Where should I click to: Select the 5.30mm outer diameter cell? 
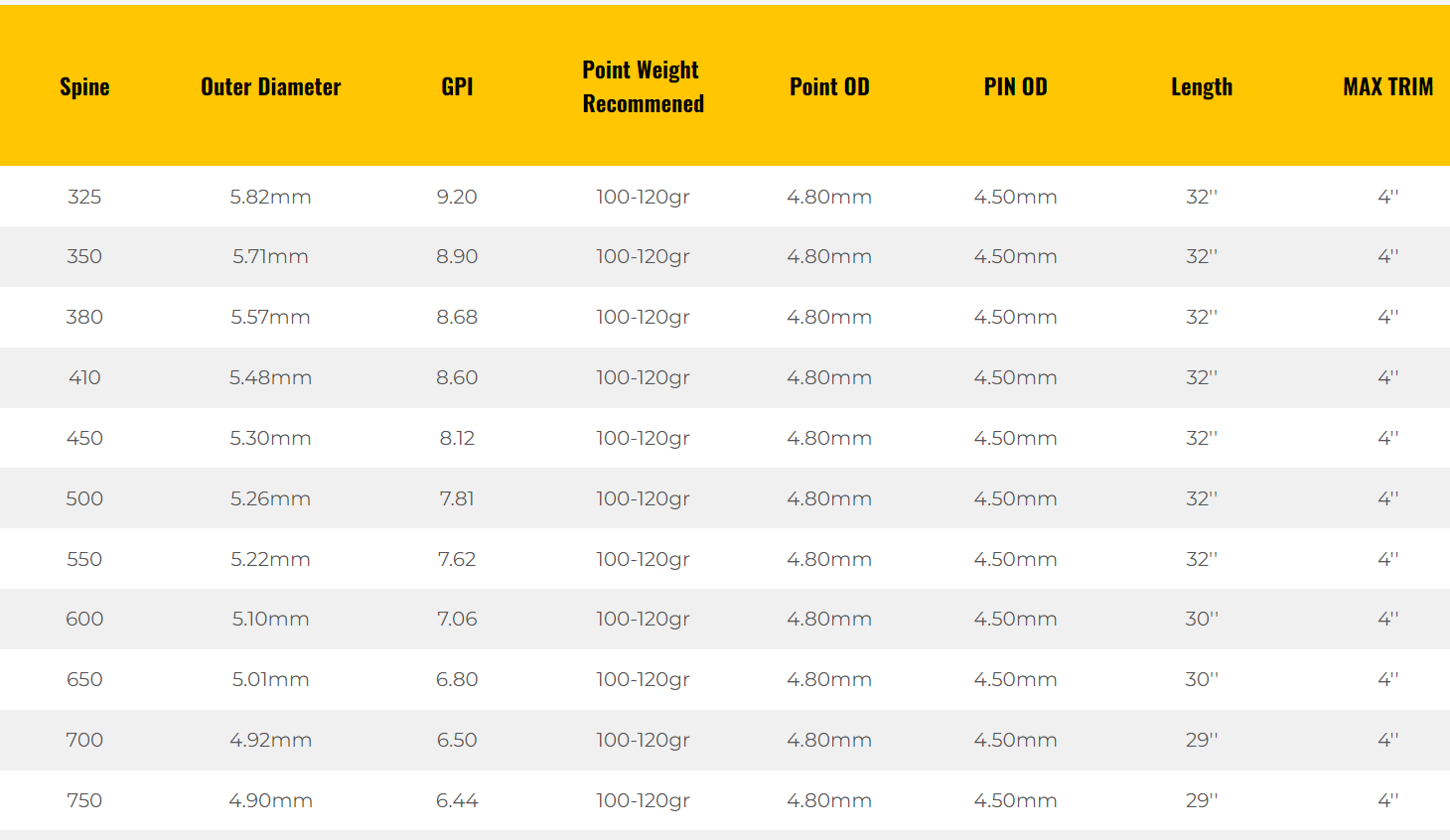click(x=270, y=439)
